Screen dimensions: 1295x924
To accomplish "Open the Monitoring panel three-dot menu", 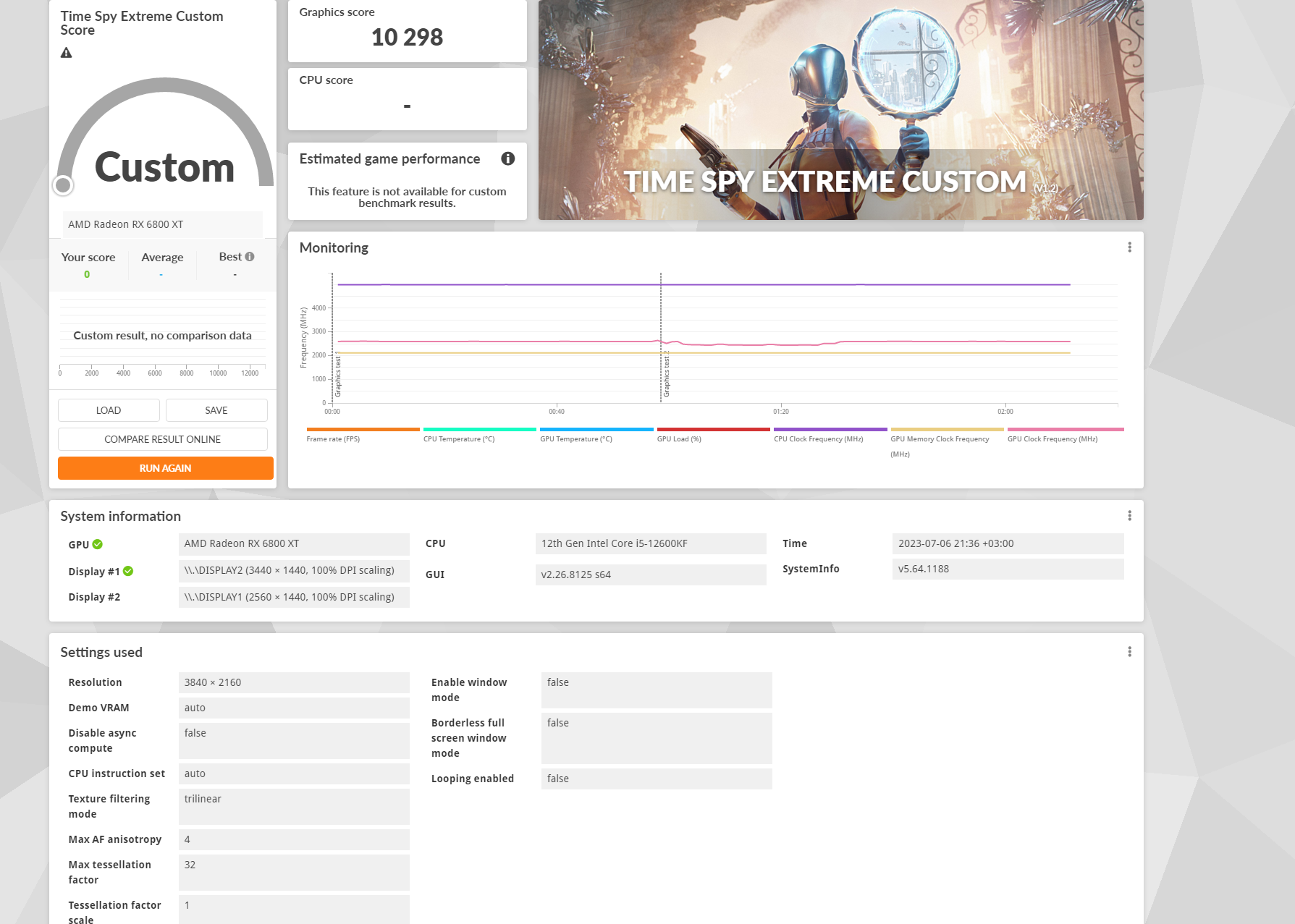I will [1129, 247].
